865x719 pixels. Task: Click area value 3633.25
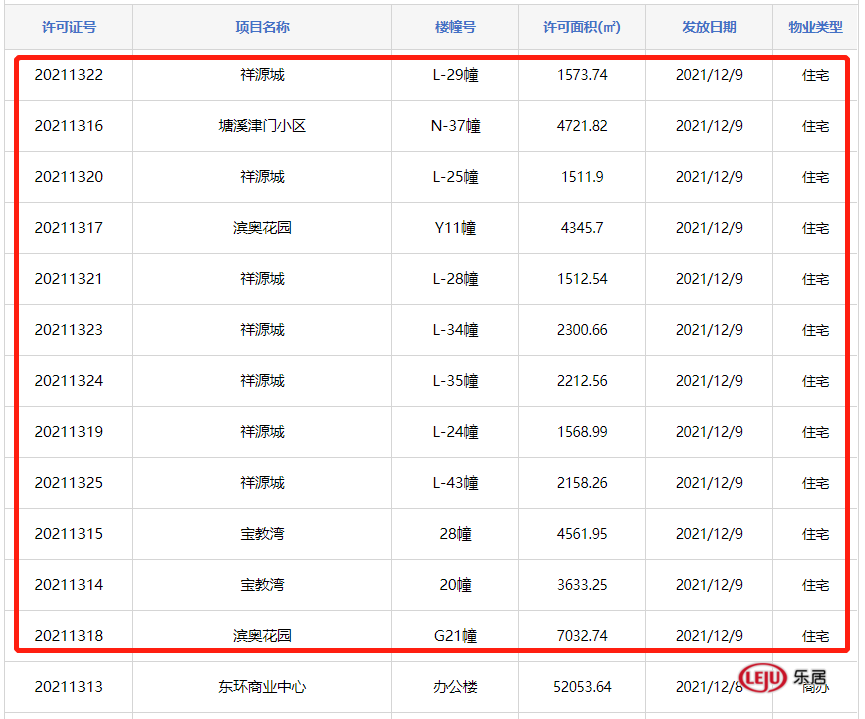(582, 585)
